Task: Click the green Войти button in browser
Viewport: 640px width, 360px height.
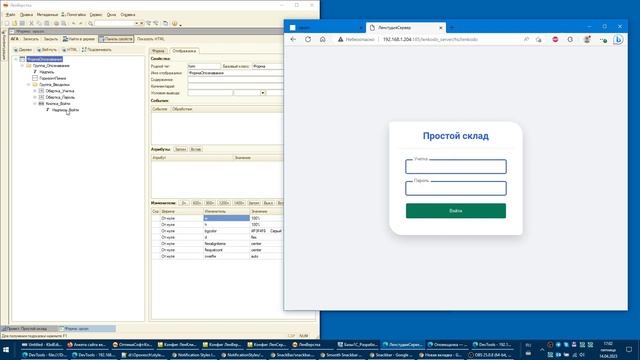Action: 456,211
